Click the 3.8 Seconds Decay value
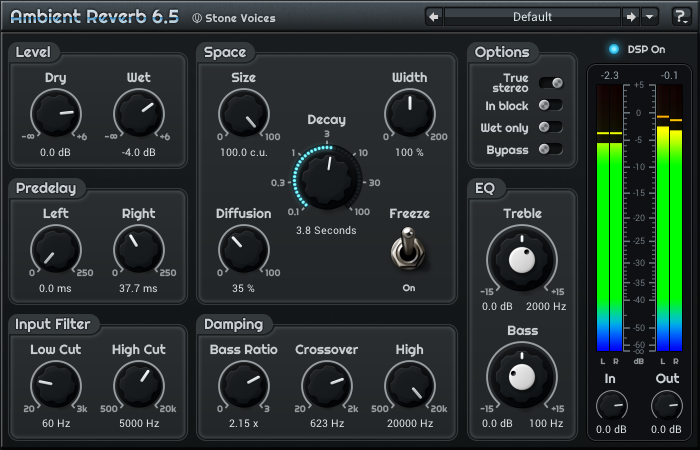This screenshot has height=450, width=700. 326,231
